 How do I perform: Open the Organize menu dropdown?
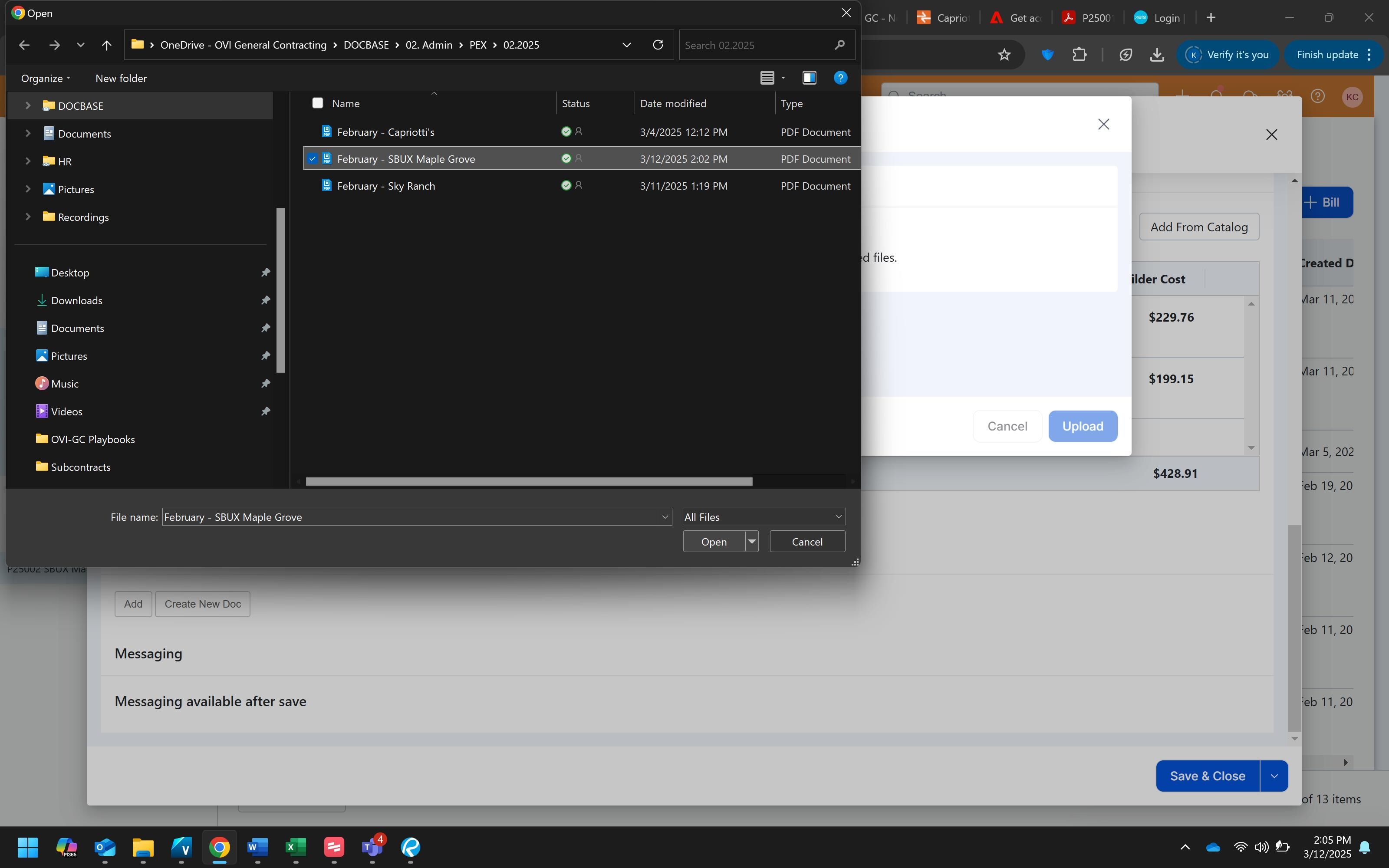click(45, 78)
